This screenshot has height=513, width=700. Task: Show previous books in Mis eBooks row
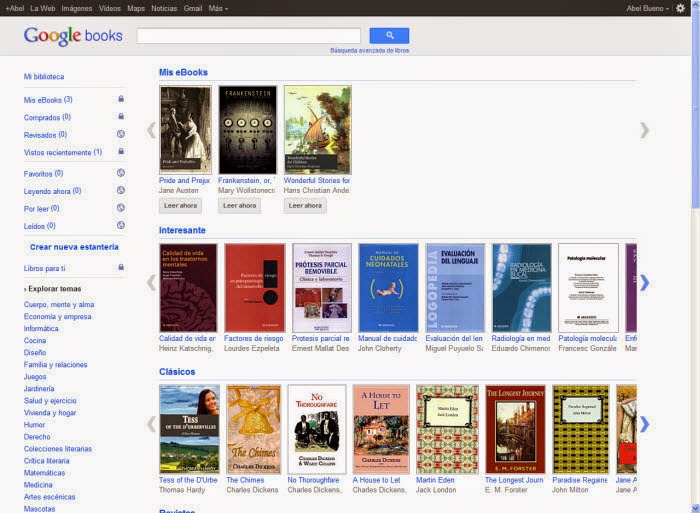pos(151,130)
